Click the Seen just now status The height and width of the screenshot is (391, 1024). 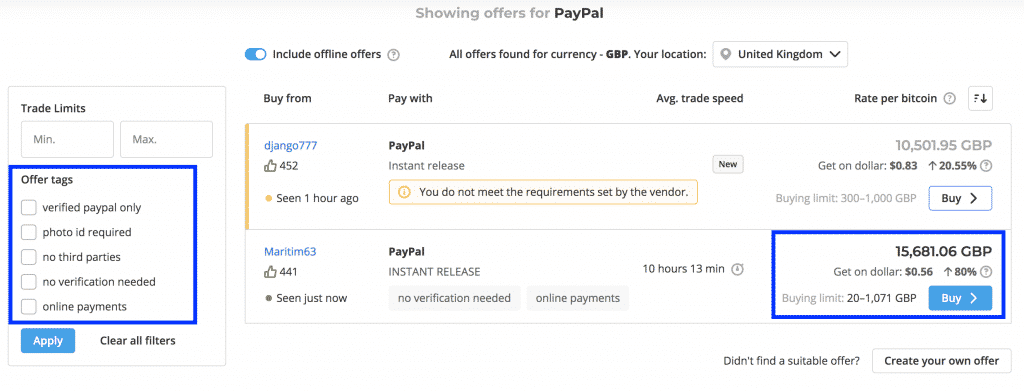coord(306,298)
